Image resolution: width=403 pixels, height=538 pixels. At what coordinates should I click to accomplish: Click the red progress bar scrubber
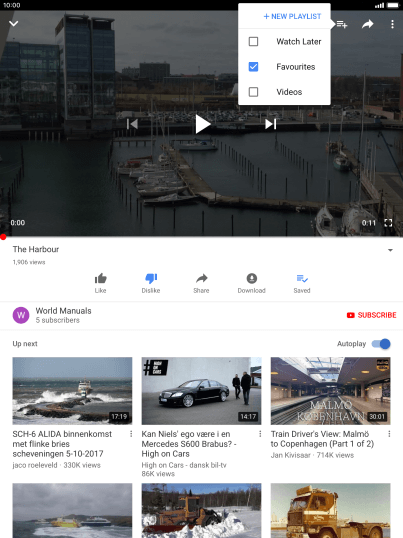point(3,237)
